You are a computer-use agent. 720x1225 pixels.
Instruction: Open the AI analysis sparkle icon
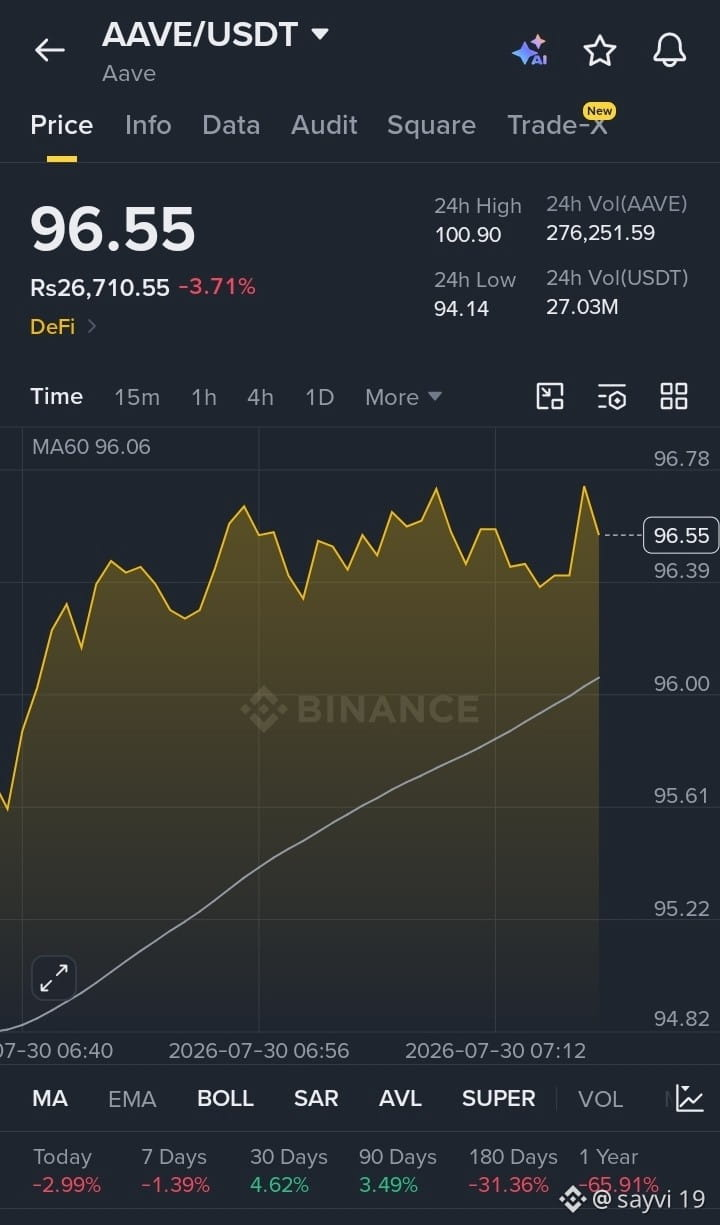point(530,50)
